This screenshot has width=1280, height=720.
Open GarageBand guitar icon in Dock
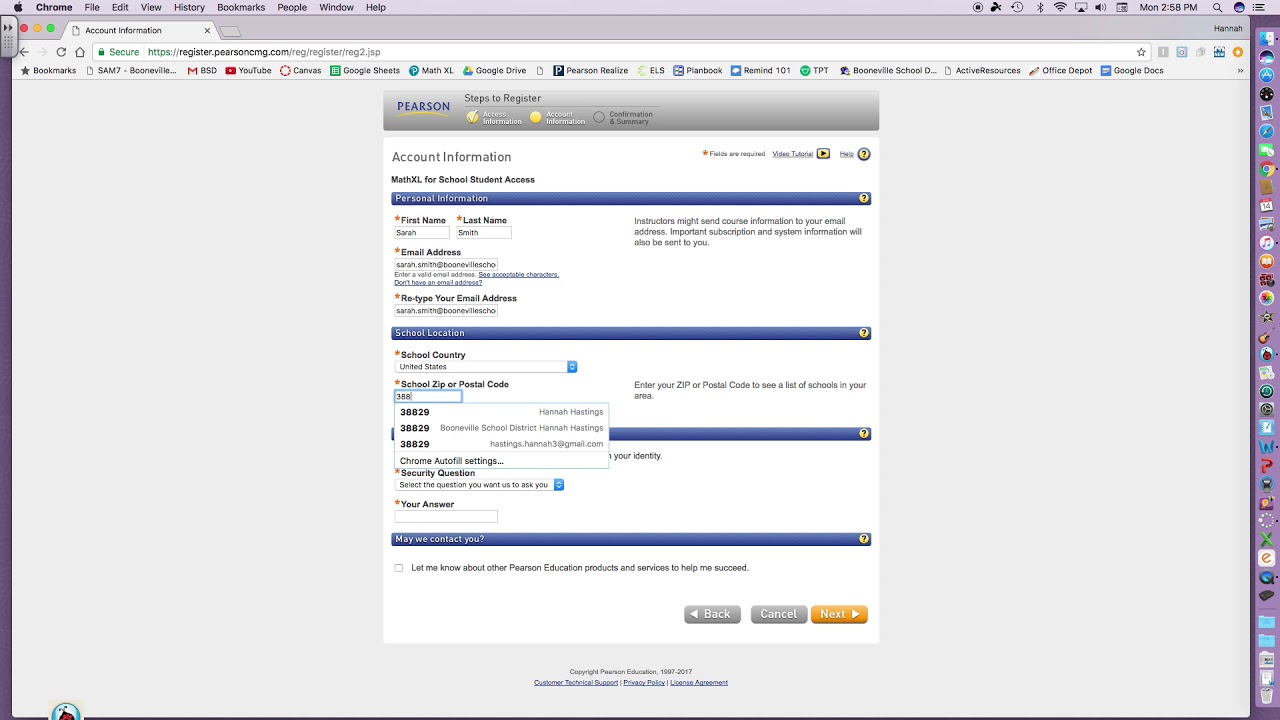(1267, 336)
